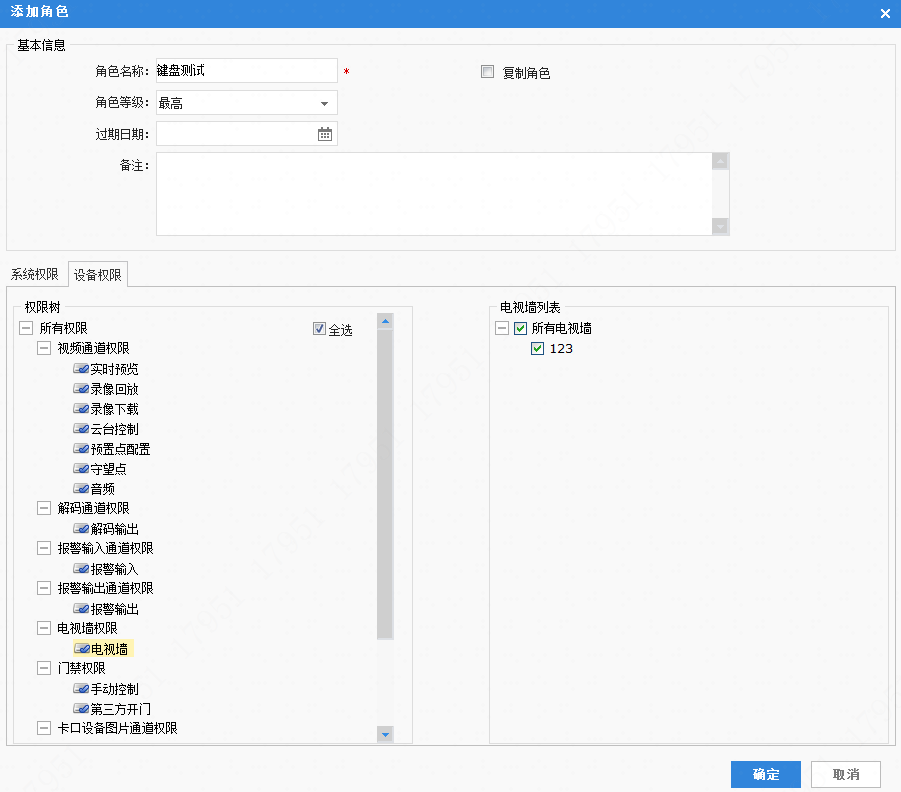Collapse the 视频通道权限 node
Image resolution: width=901 pixels, height=792 pixels.
[44, 348]
